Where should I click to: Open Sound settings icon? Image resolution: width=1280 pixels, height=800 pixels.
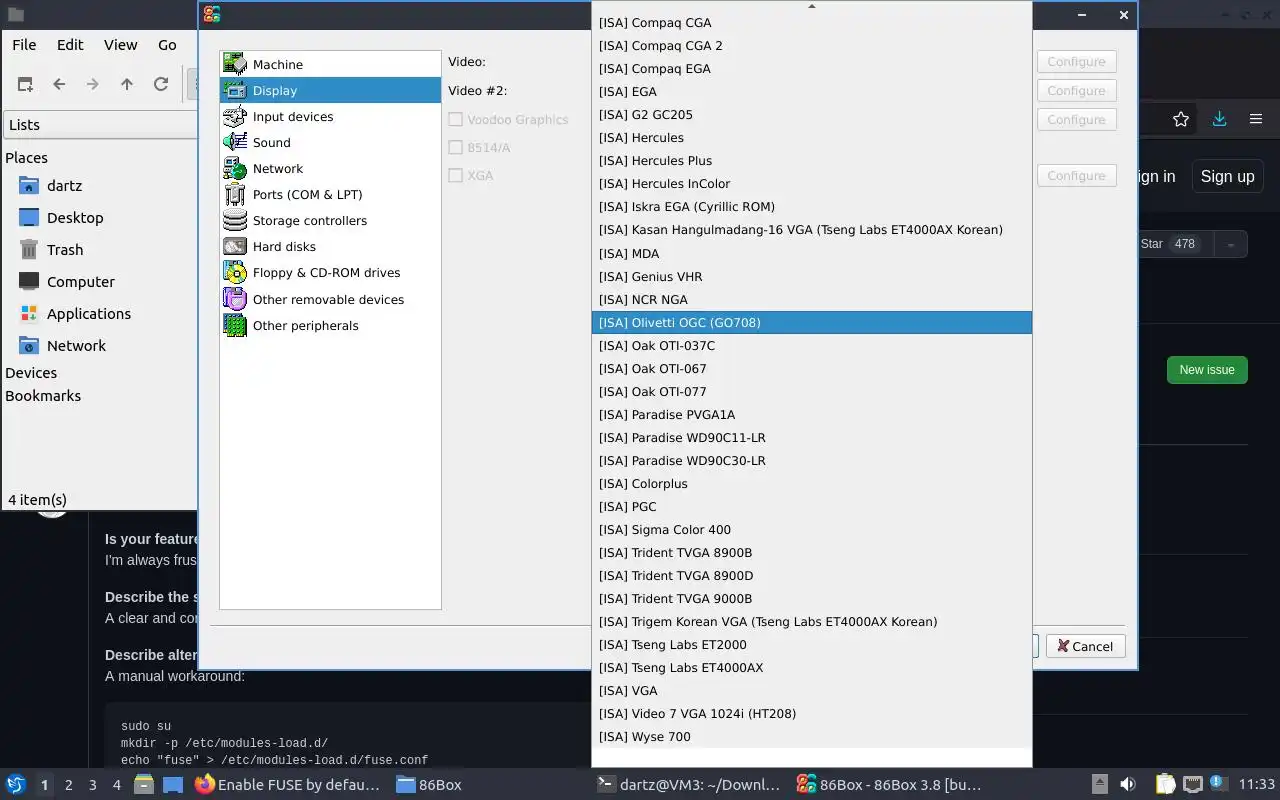(235, 142)
